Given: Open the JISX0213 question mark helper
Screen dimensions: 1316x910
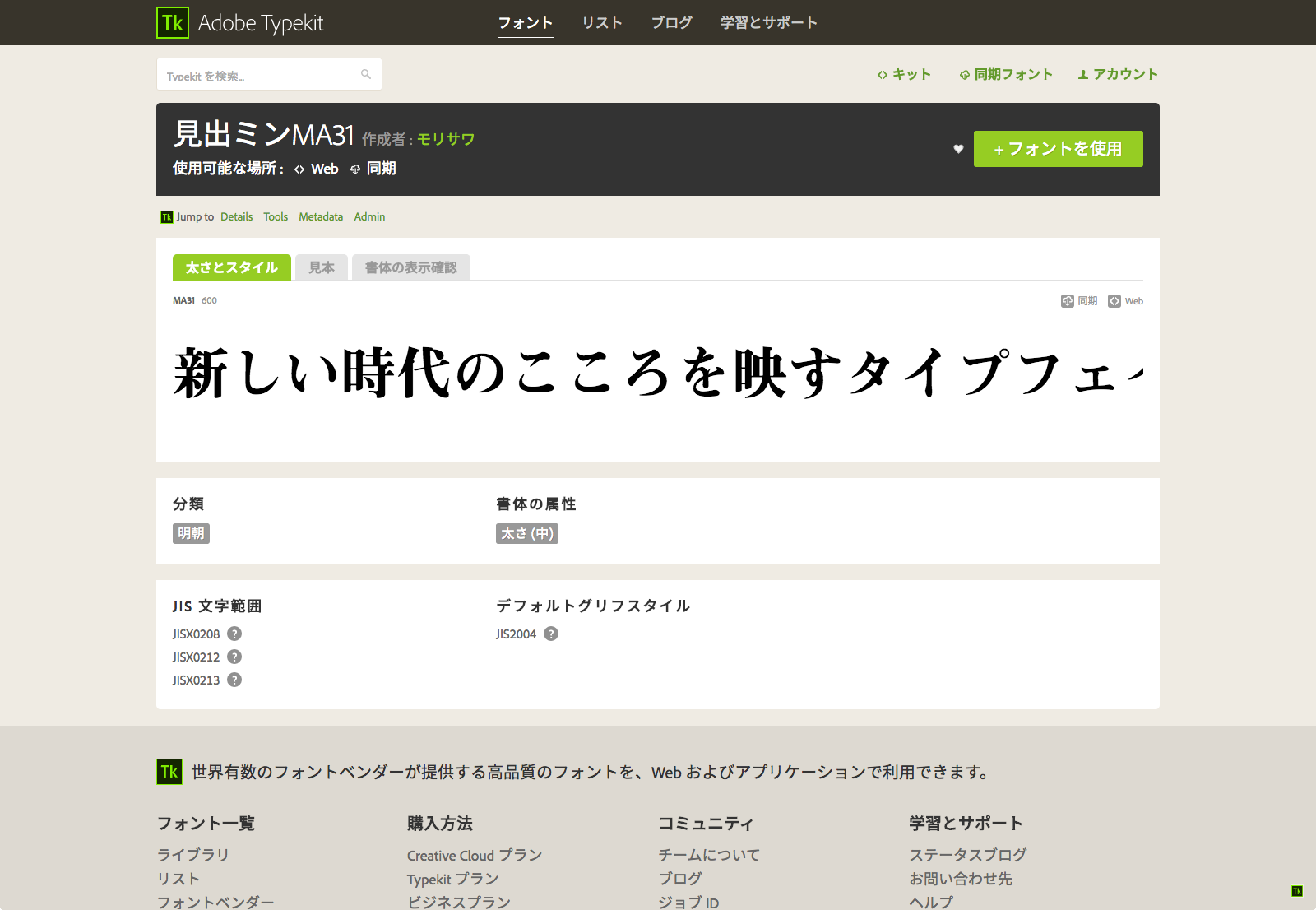Looking at the screenshot, I should [x=234, y=680].
